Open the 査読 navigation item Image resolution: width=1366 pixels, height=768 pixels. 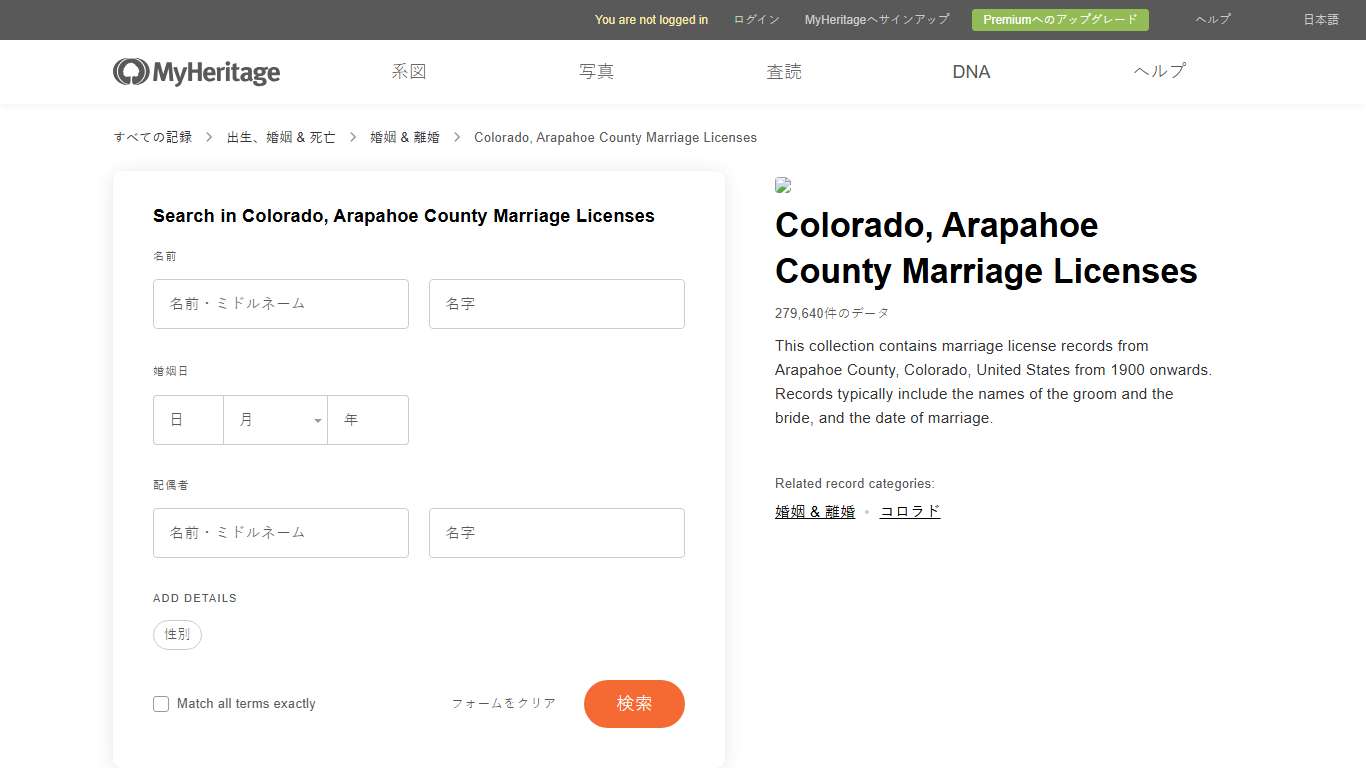[784, 71]
